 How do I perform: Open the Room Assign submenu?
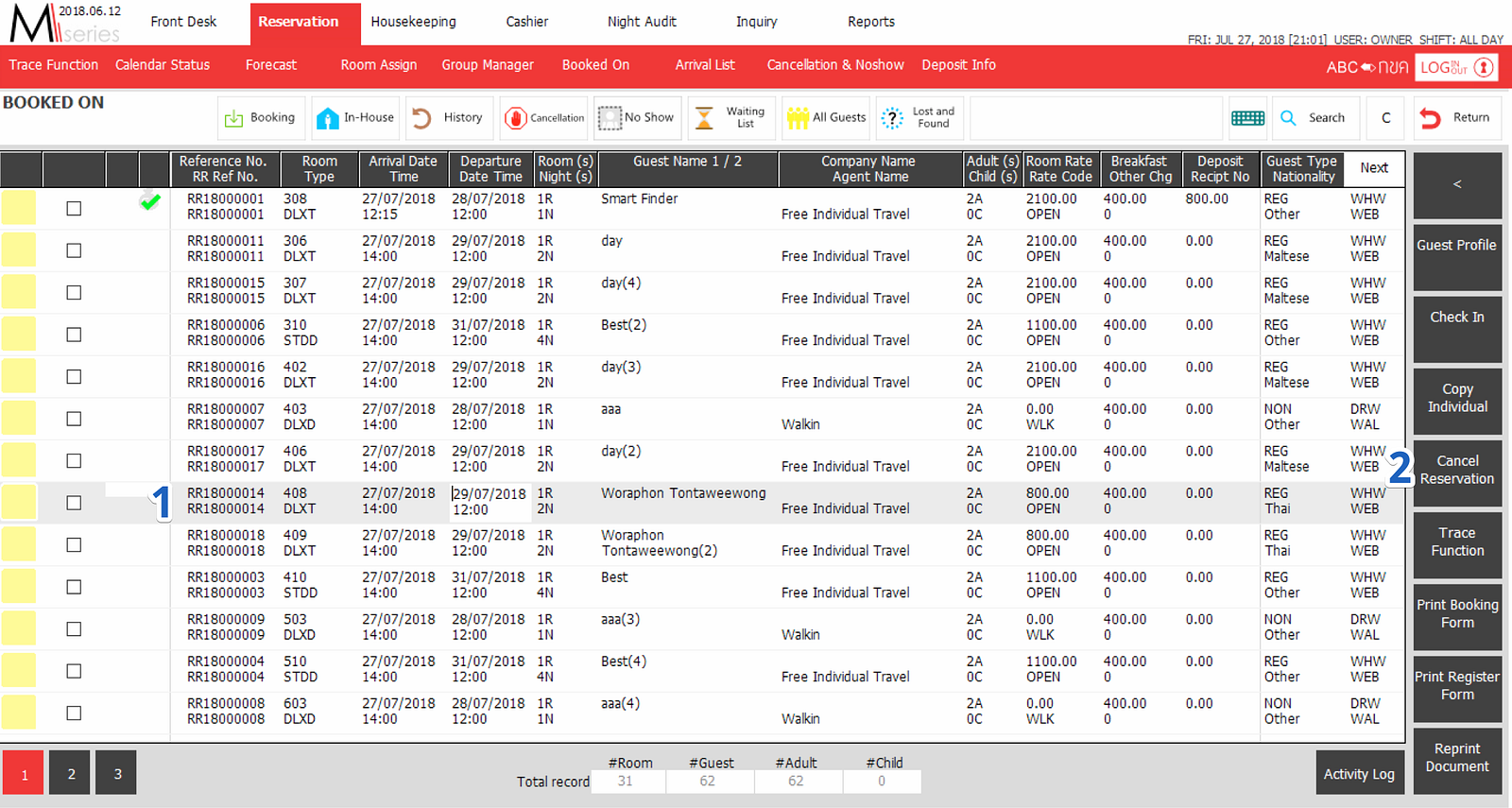pyautogui.click(x=379, y=65)
